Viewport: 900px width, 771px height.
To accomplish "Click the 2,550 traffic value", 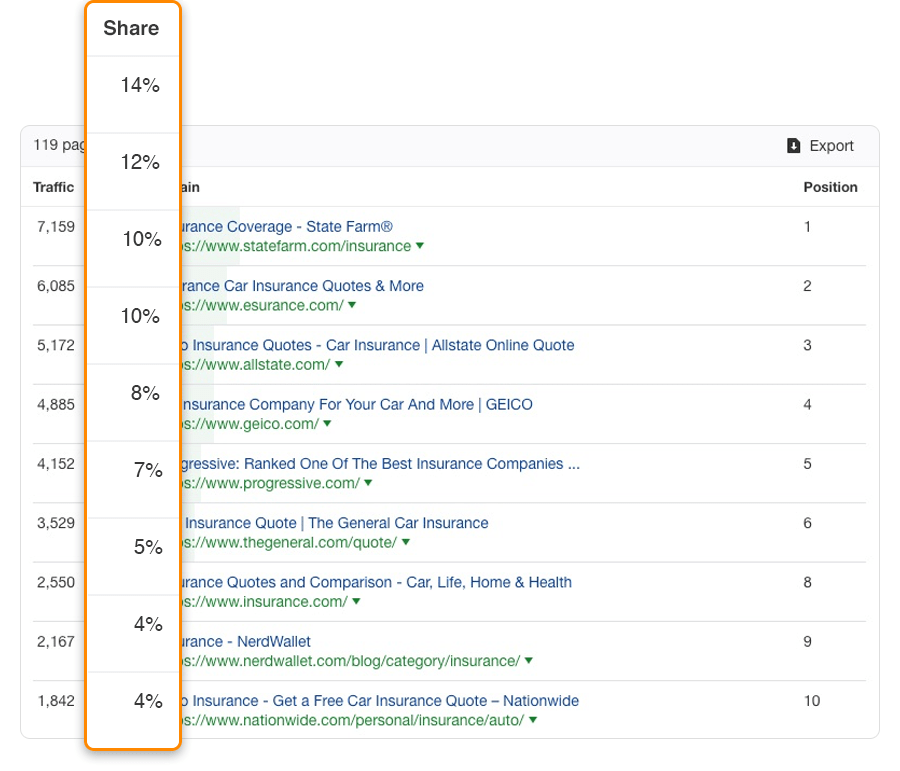I will pos(56,582).
